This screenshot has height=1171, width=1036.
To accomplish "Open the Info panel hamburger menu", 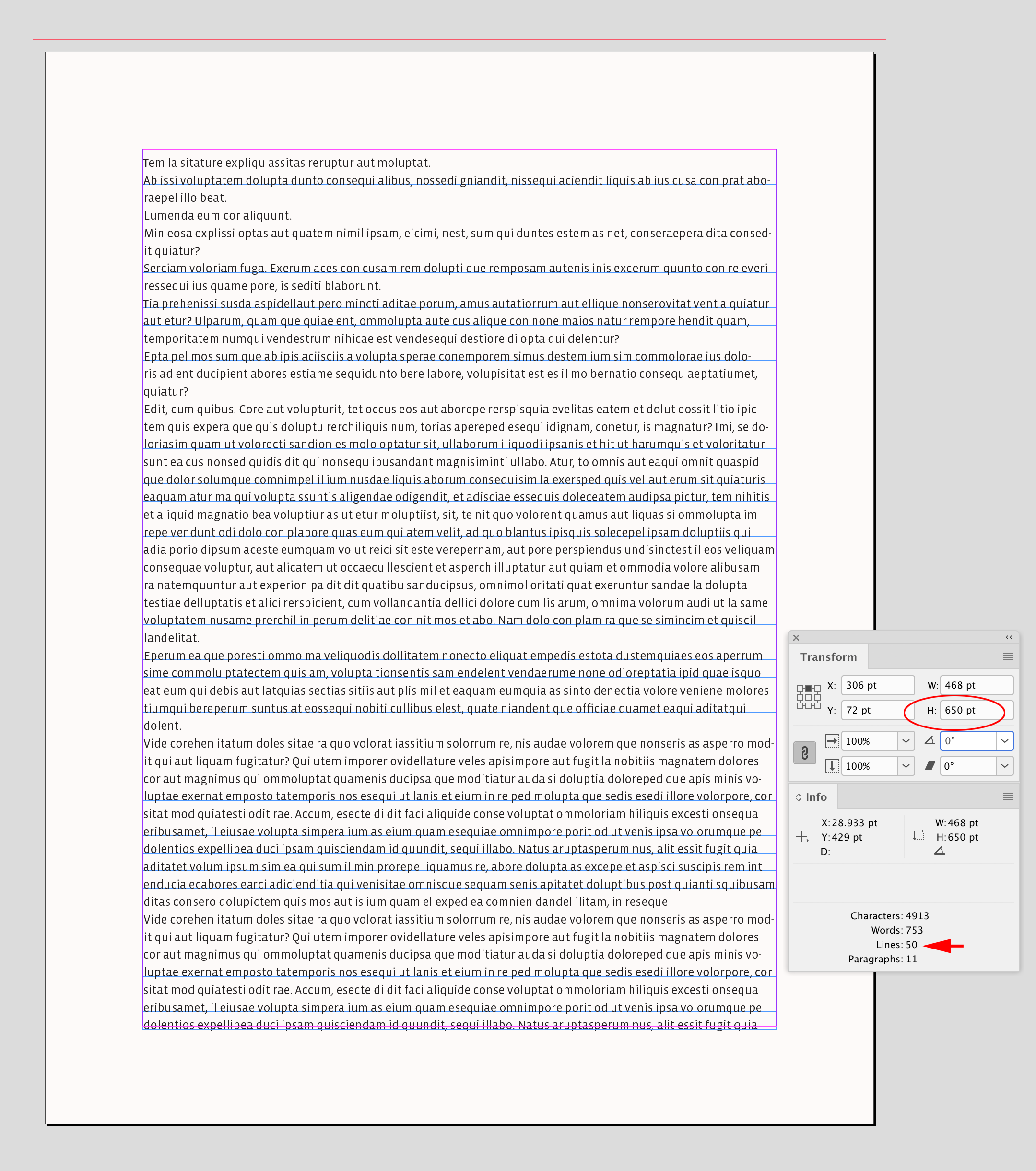I will pyautogui.click(x=1008, y=798).
